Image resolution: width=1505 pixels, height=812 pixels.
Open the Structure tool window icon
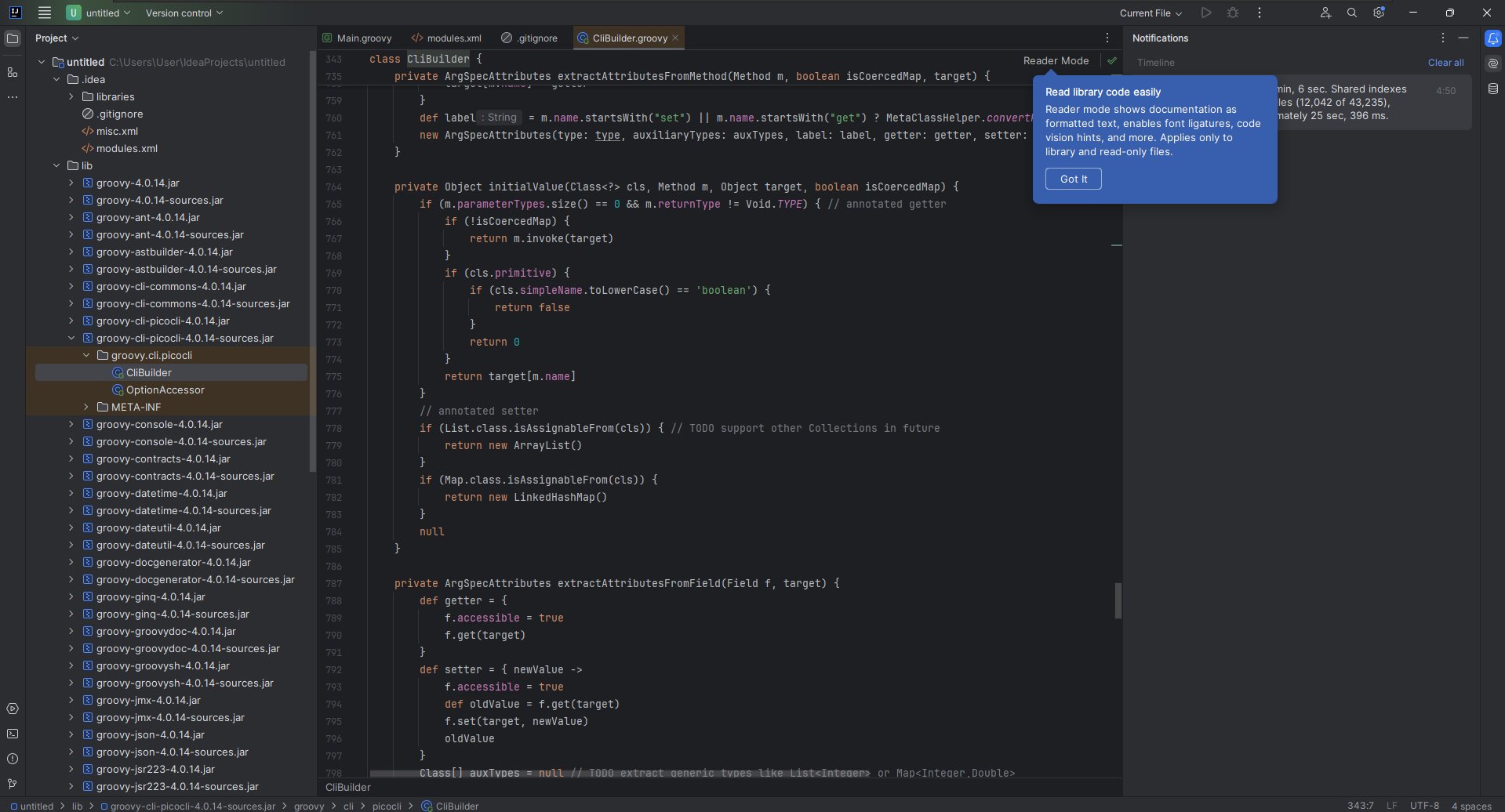click(13, 72)
